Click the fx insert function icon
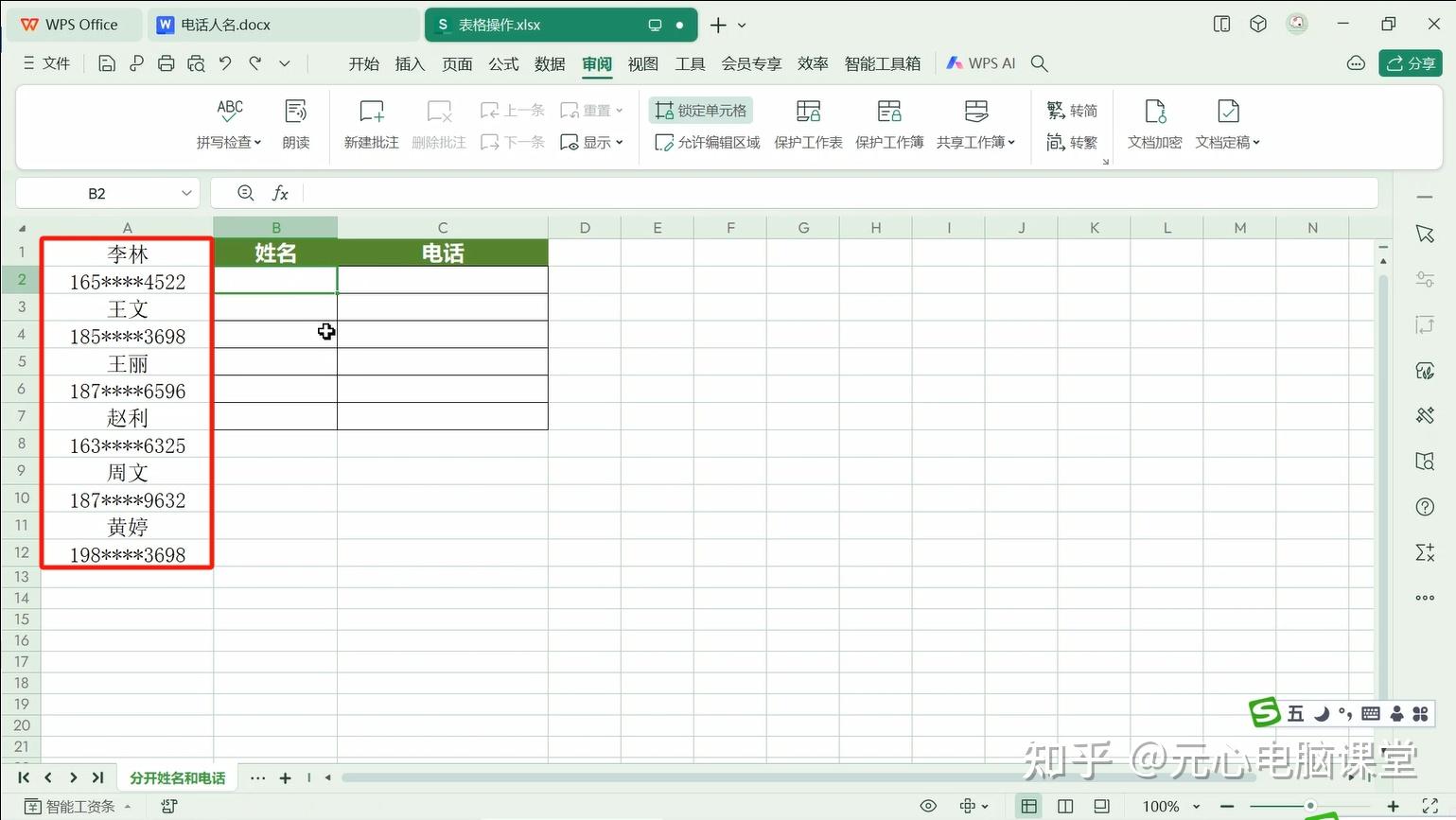The width and height of the screenshot is (1456, 820). (x=280, y=193)
